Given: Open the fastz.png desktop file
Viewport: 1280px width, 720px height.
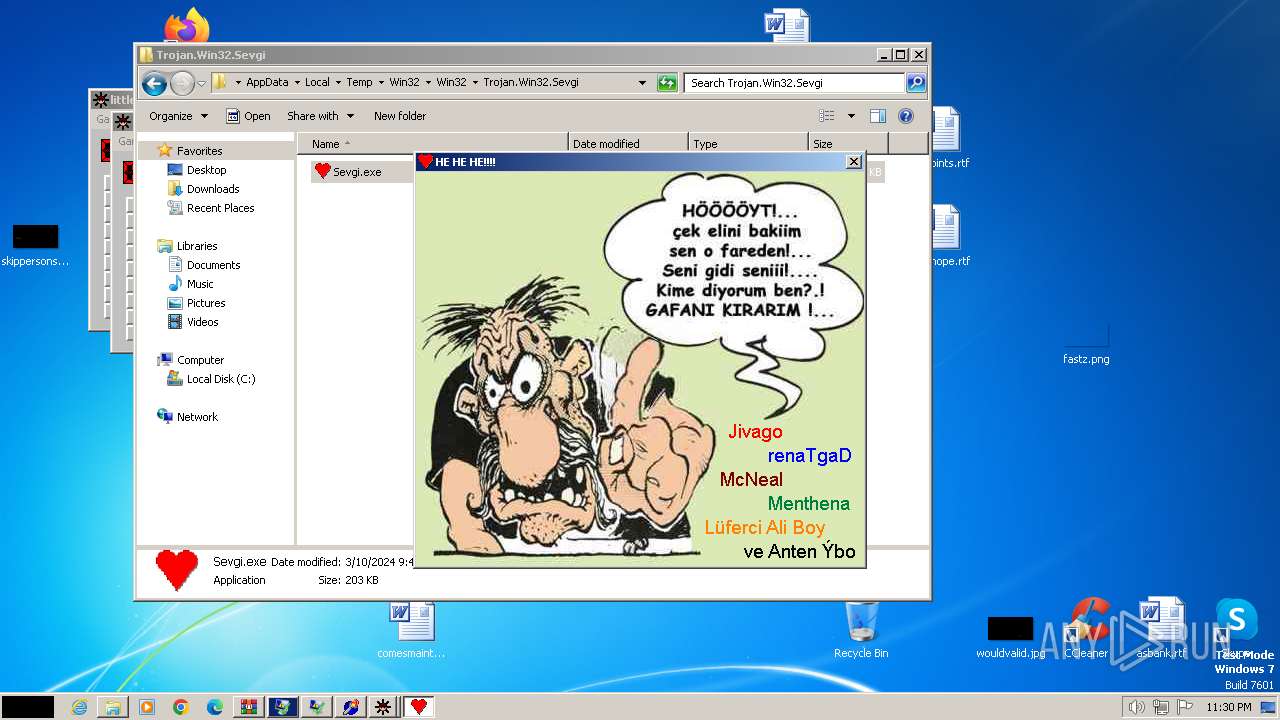Looking at the screenshot, I should pos(1086,343).
